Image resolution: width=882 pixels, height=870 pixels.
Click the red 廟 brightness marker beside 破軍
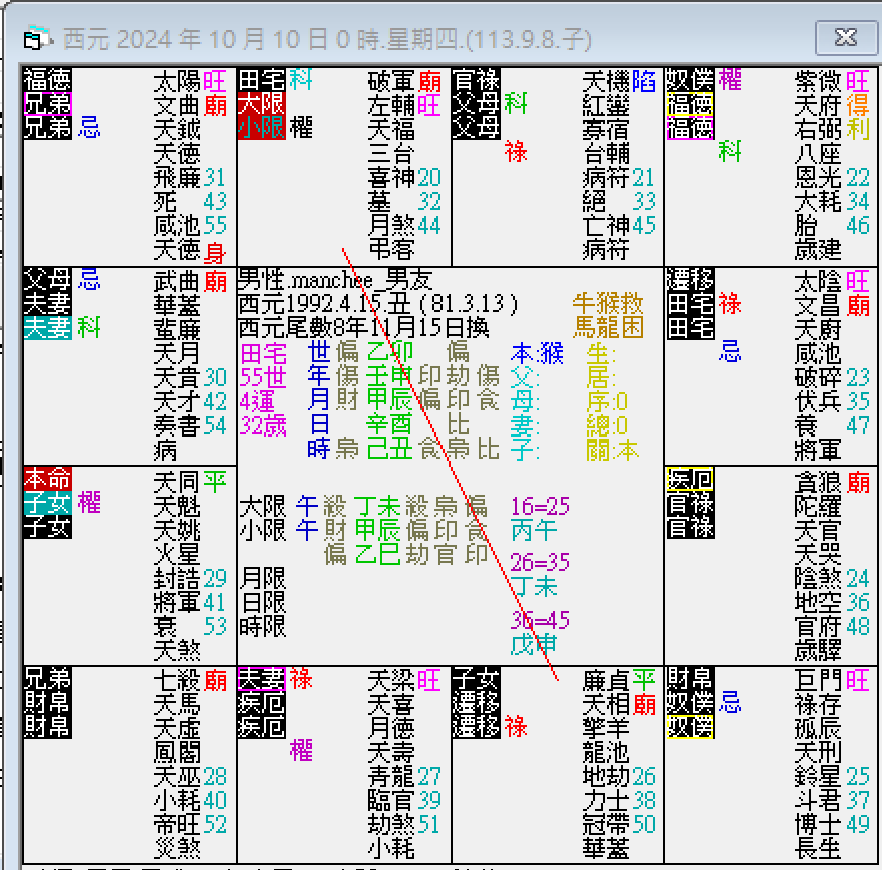430,80
